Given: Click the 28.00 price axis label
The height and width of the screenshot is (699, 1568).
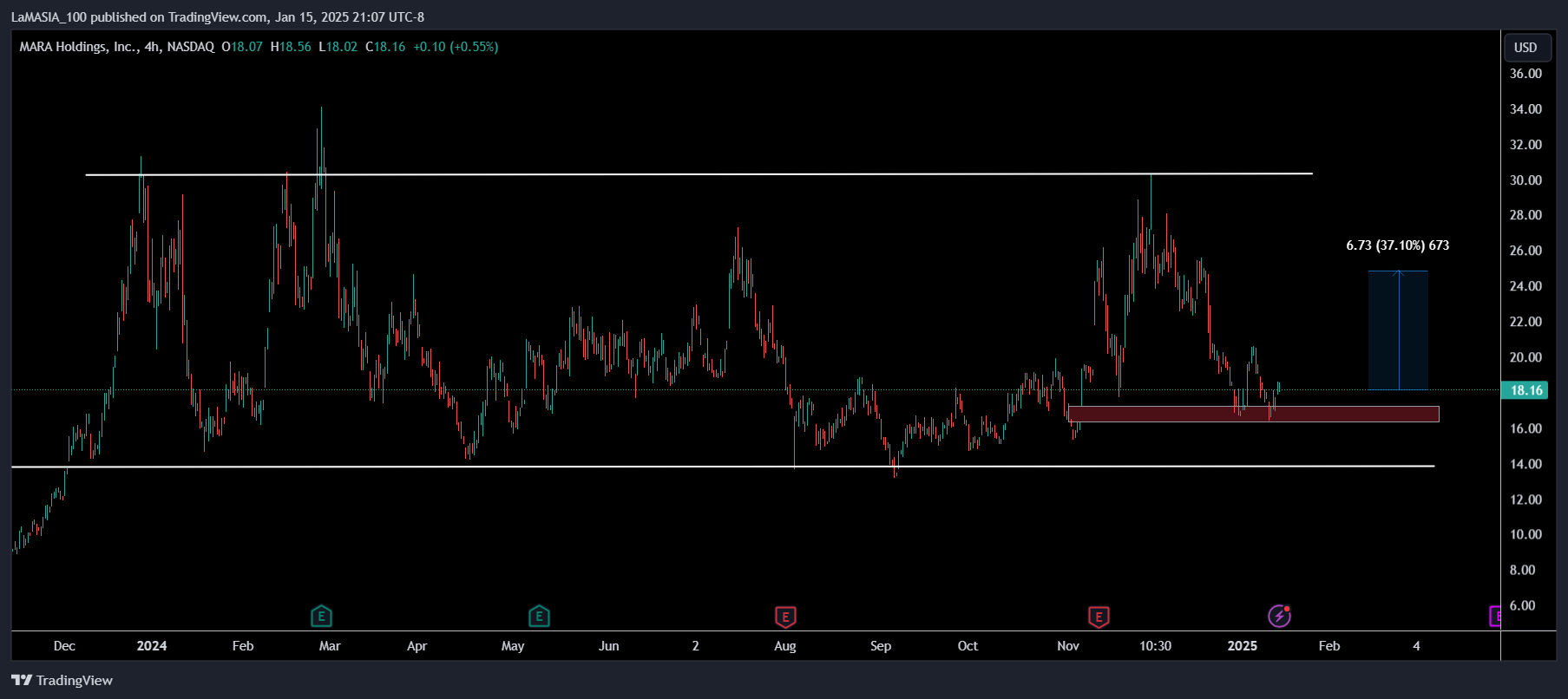Looking at the screenshot, I should pos(1525,215).
